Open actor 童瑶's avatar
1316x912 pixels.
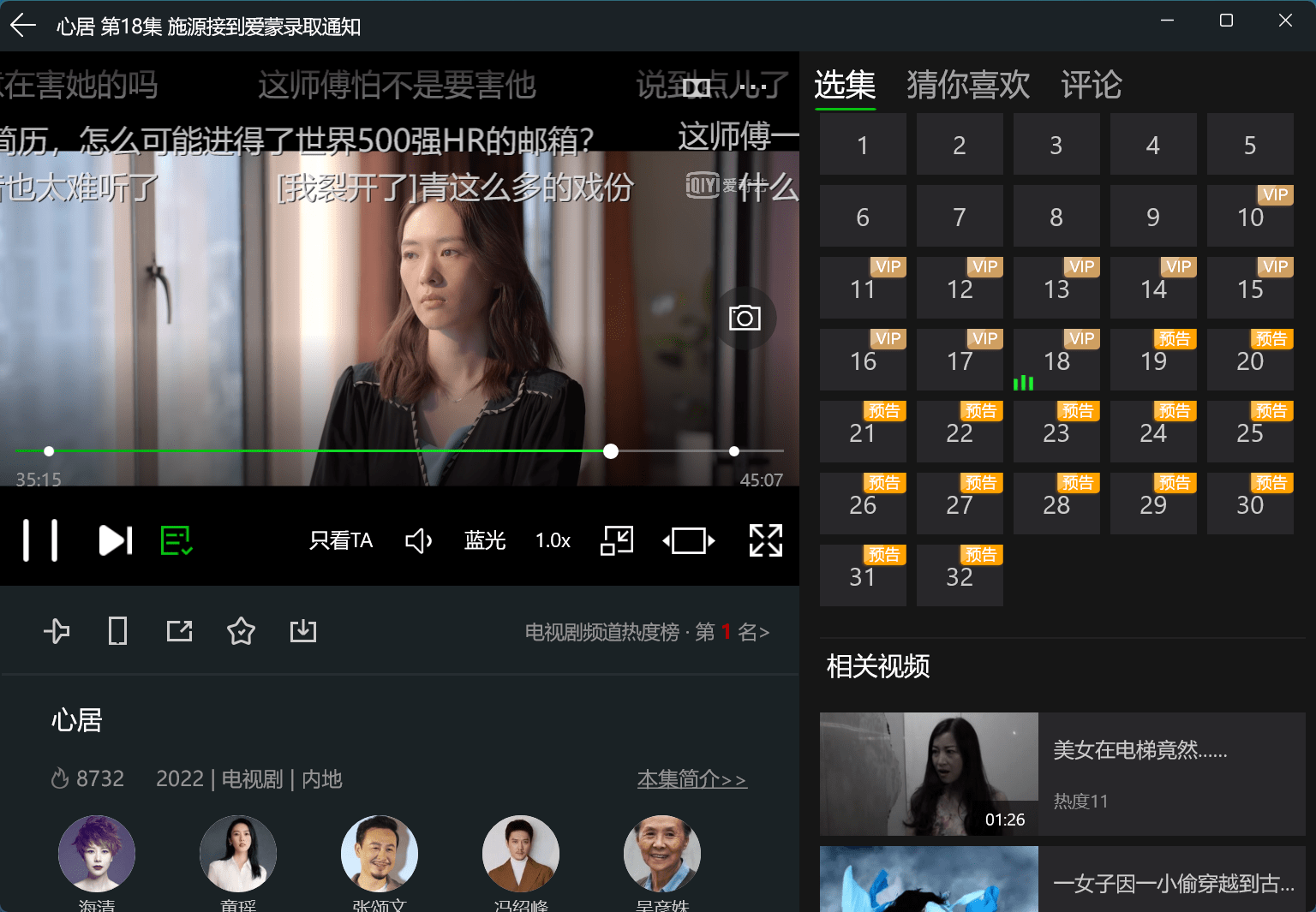(238, 854)
